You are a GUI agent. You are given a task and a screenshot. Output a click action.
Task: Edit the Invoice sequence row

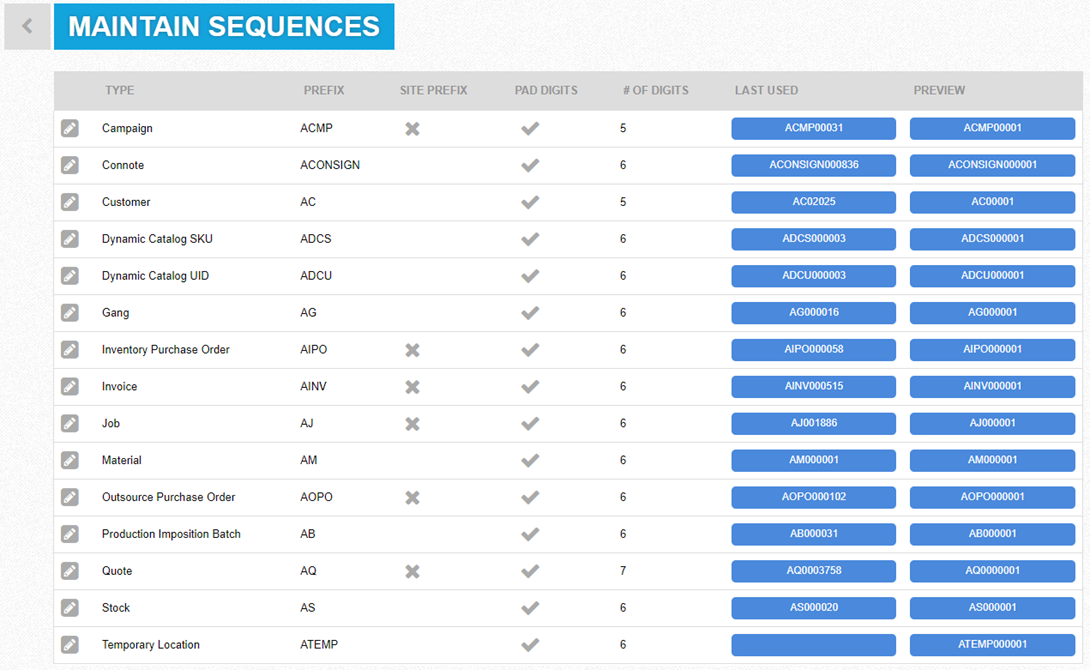click(x=69, y=387)
